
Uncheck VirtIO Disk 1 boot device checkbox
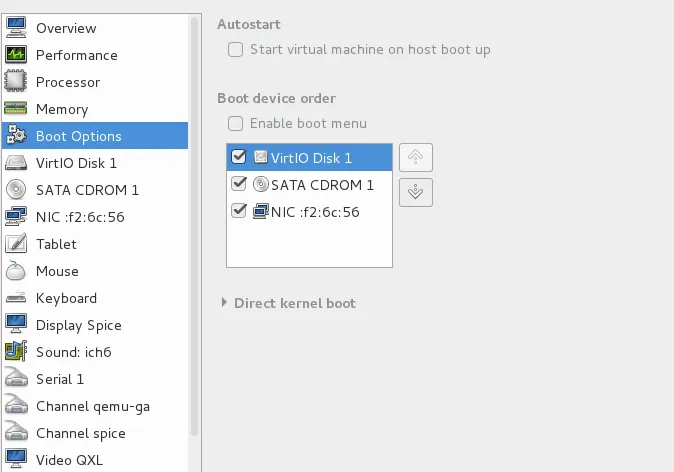(x=238, y=157)
